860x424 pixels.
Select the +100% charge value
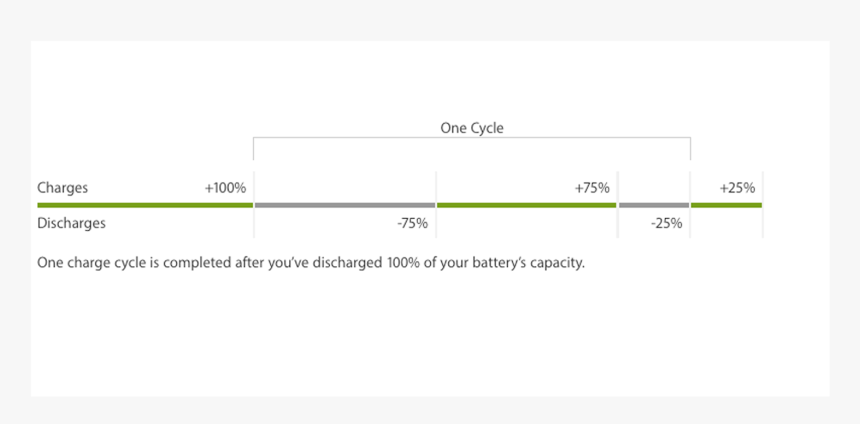coord(225,188)
